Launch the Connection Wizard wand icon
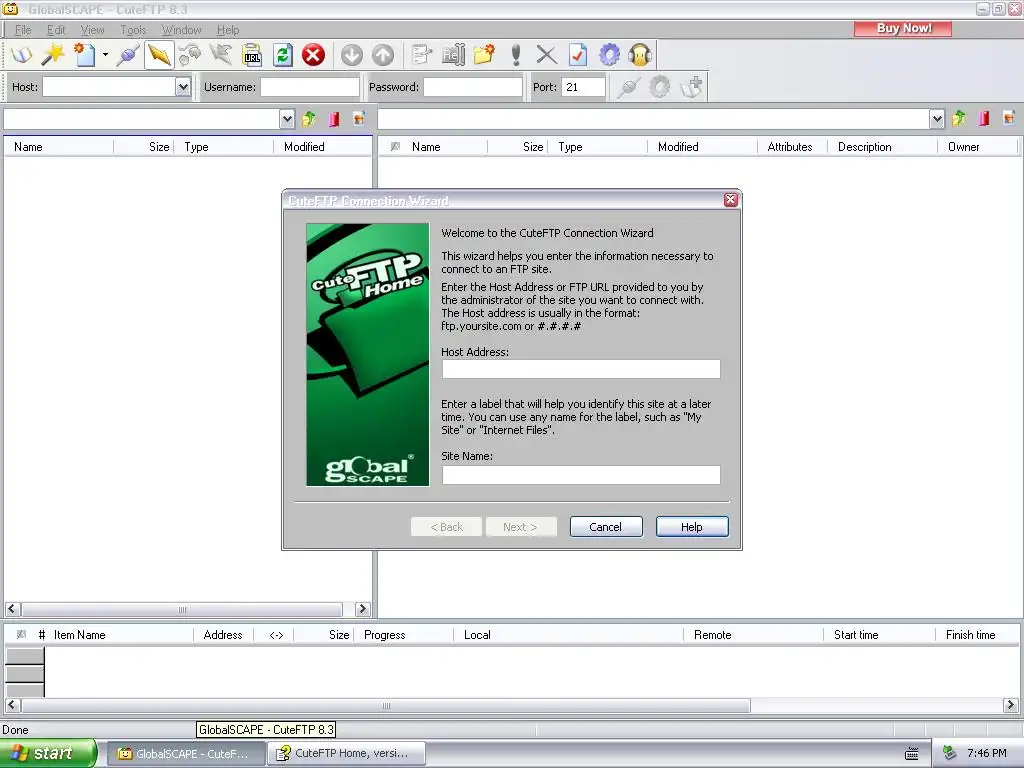The image size is (1024, 768). 53,55
